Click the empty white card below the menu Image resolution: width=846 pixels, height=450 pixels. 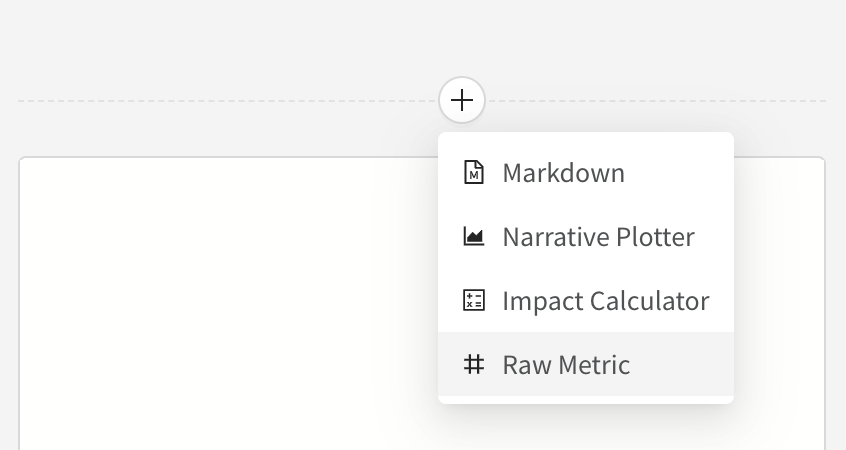click(220, 300)
